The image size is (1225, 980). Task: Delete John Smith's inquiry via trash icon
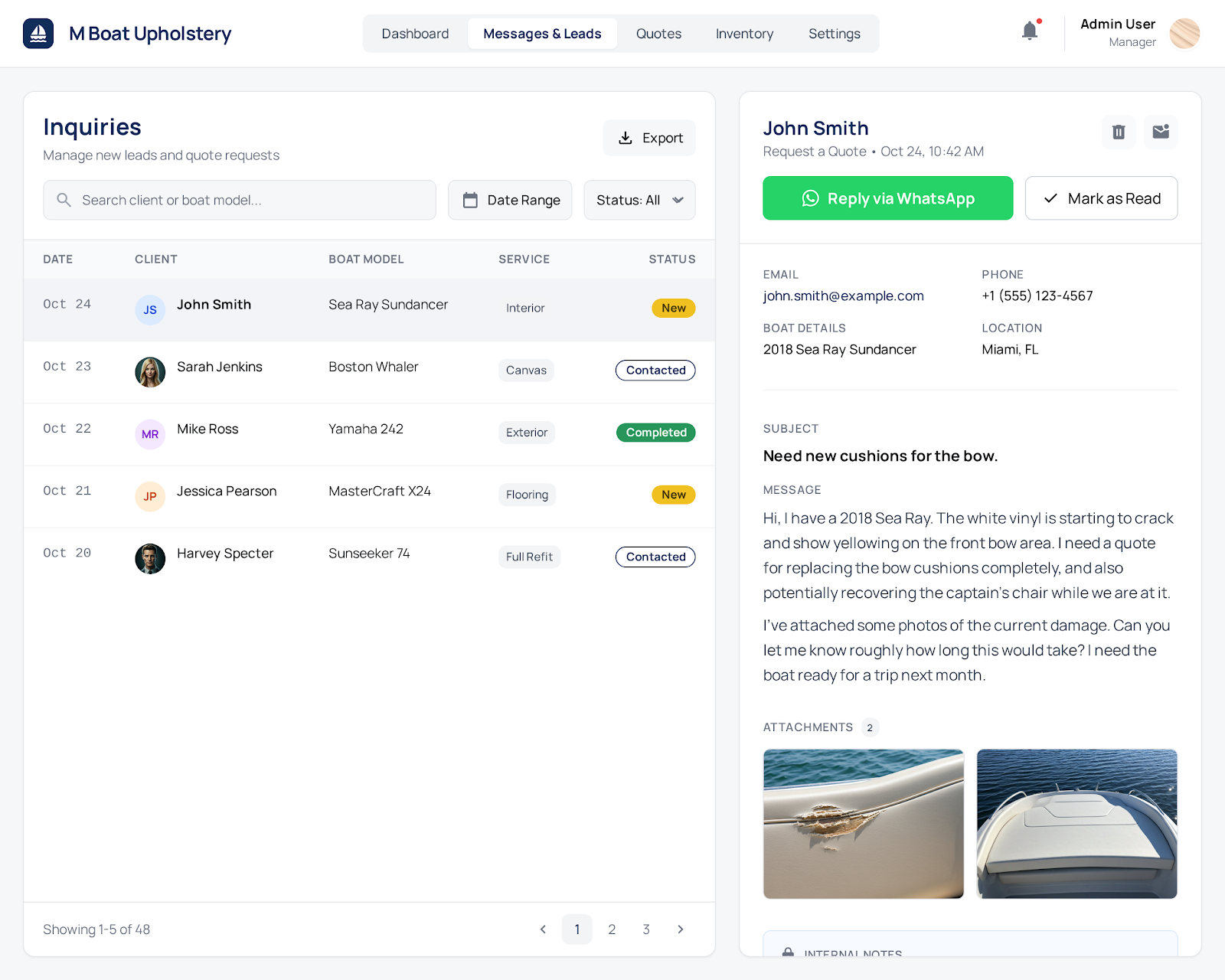[1118, 132]
